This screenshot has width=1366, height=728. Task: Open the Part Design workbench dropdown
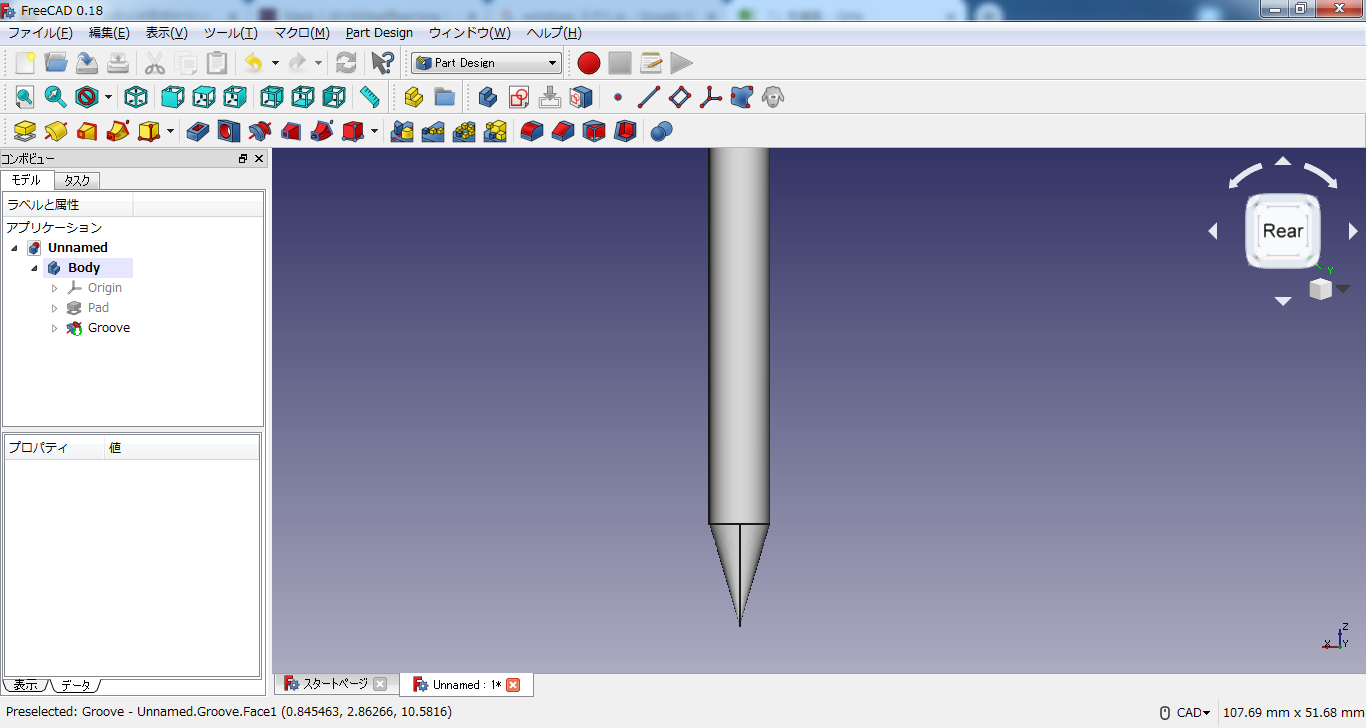[x=486, y=63]
